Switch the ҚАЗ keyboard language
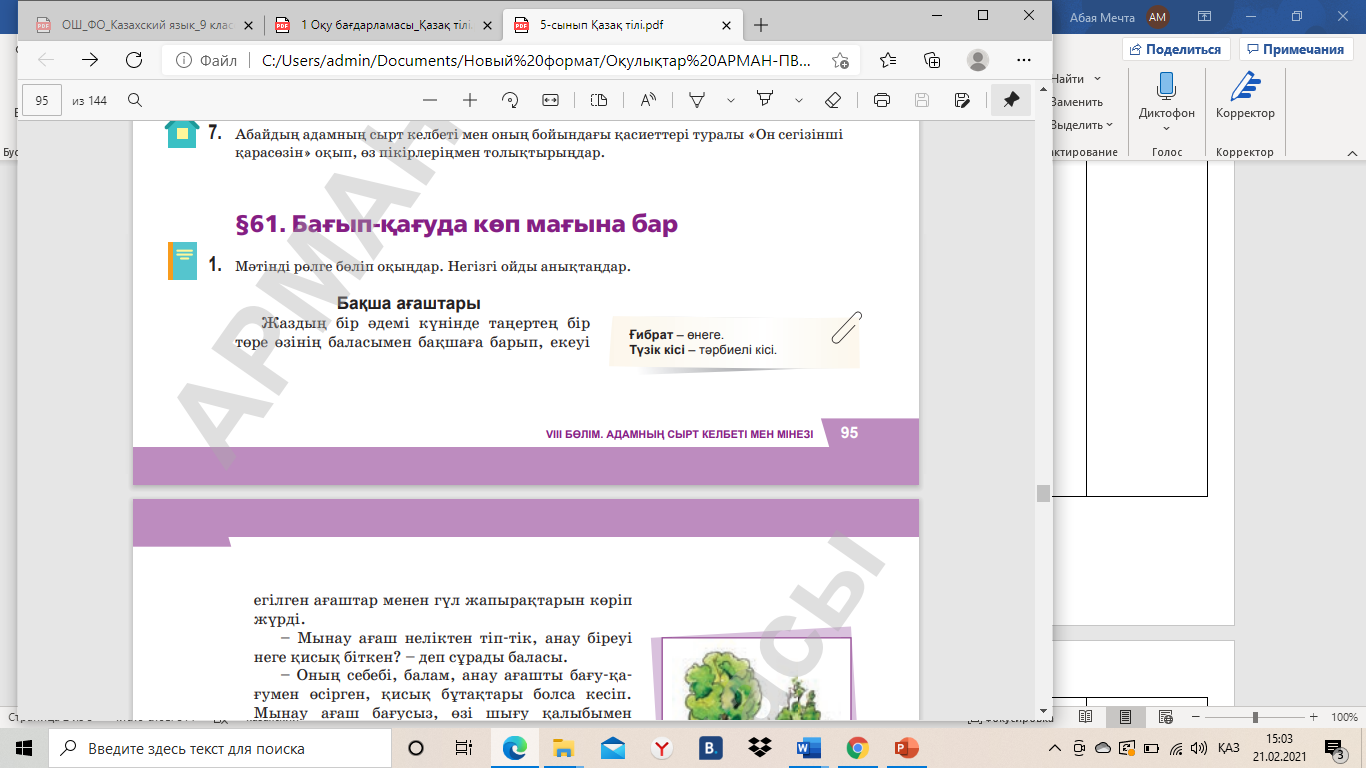Screen dimensions: 1366x768 point(1229,748)
